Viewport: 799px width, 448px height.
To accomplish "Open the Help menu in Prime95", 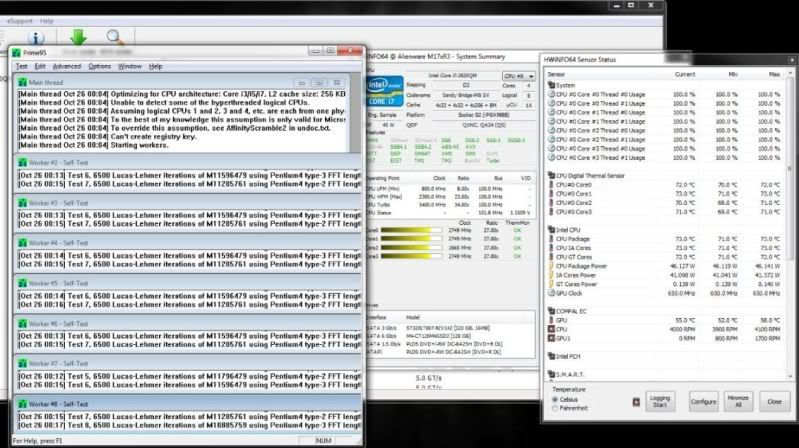I will pyautogui.click(x=155, y=66).
